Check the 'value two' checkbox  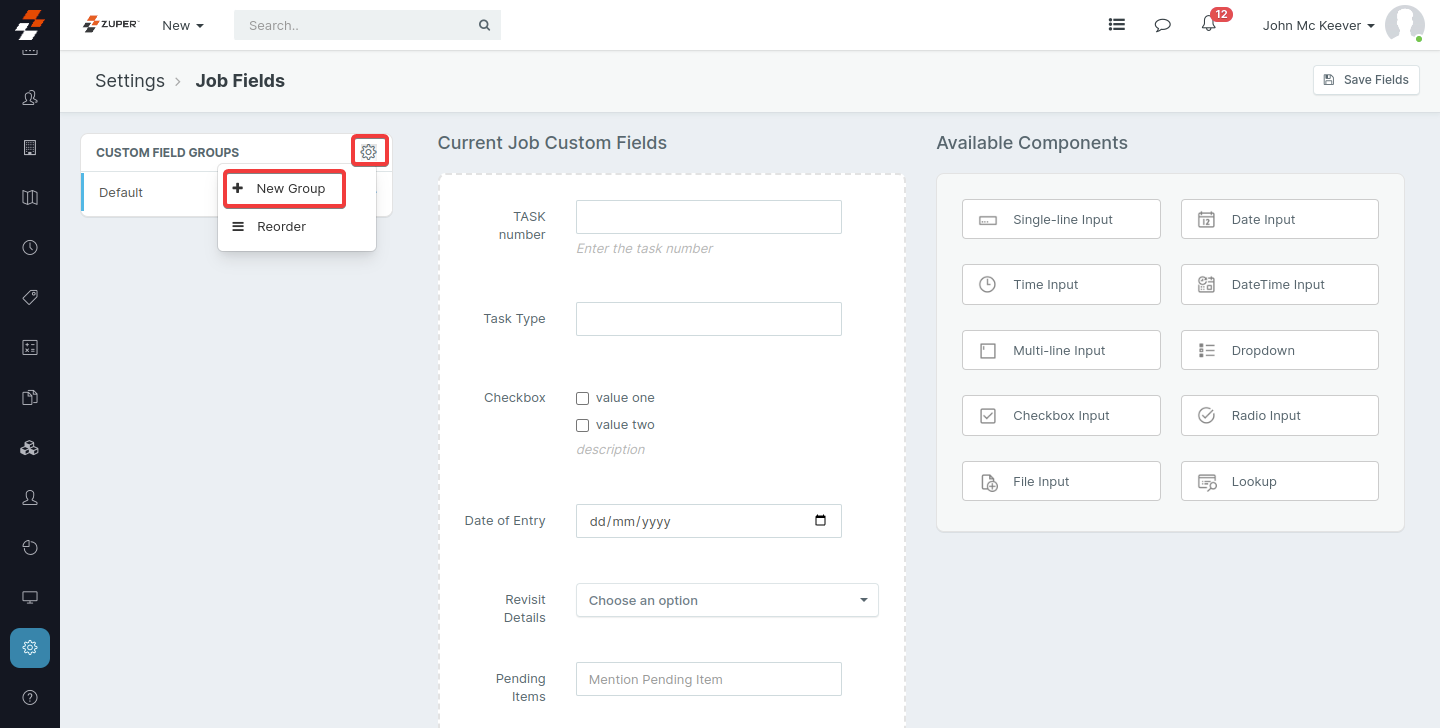click(x=583, y=425)
